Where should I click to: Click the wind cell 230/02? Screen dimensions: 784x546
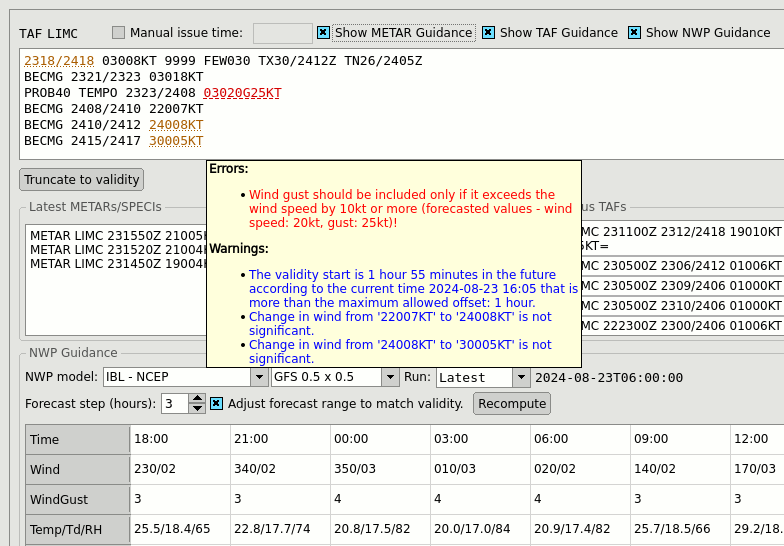click(180, 469)
